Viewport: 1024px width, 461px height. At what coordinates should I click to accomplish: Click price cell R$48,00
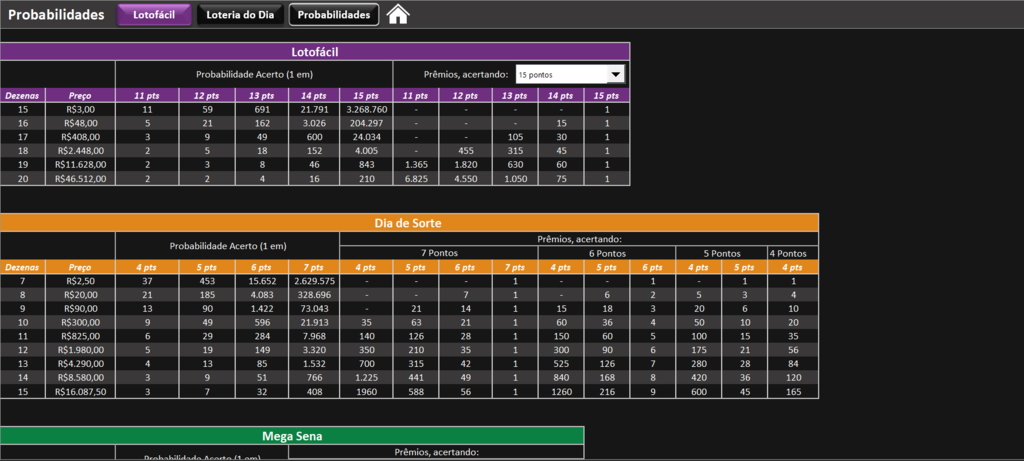coord(80,123)
